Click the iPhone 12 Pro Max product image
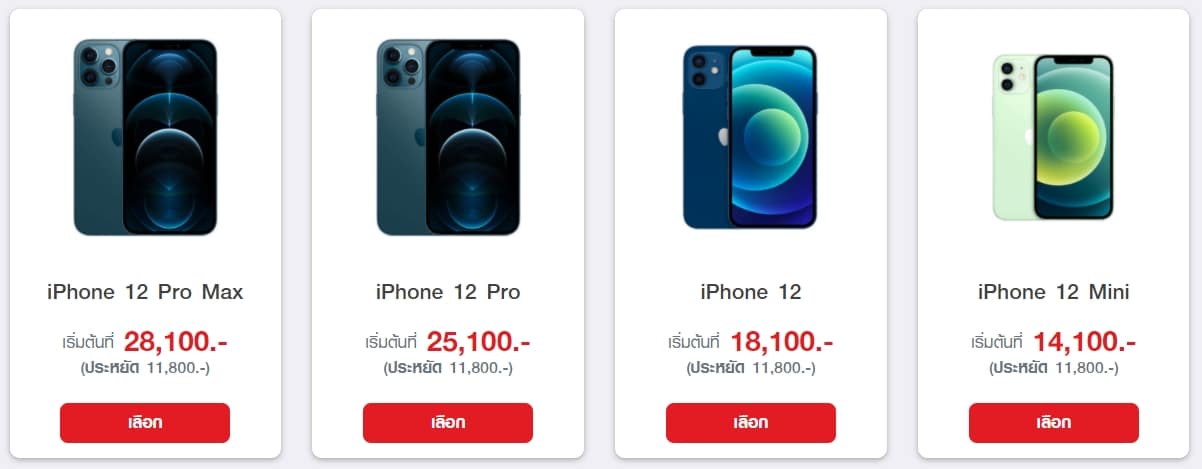 coord(145,137)
